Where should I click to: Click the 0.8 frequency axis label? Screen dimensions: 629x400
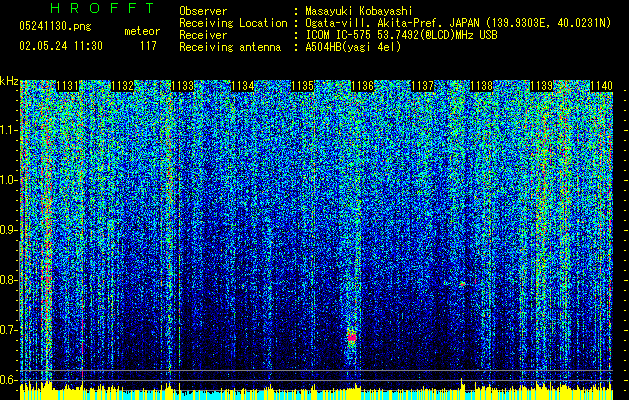pyautogui.click(x=8, y=280)
